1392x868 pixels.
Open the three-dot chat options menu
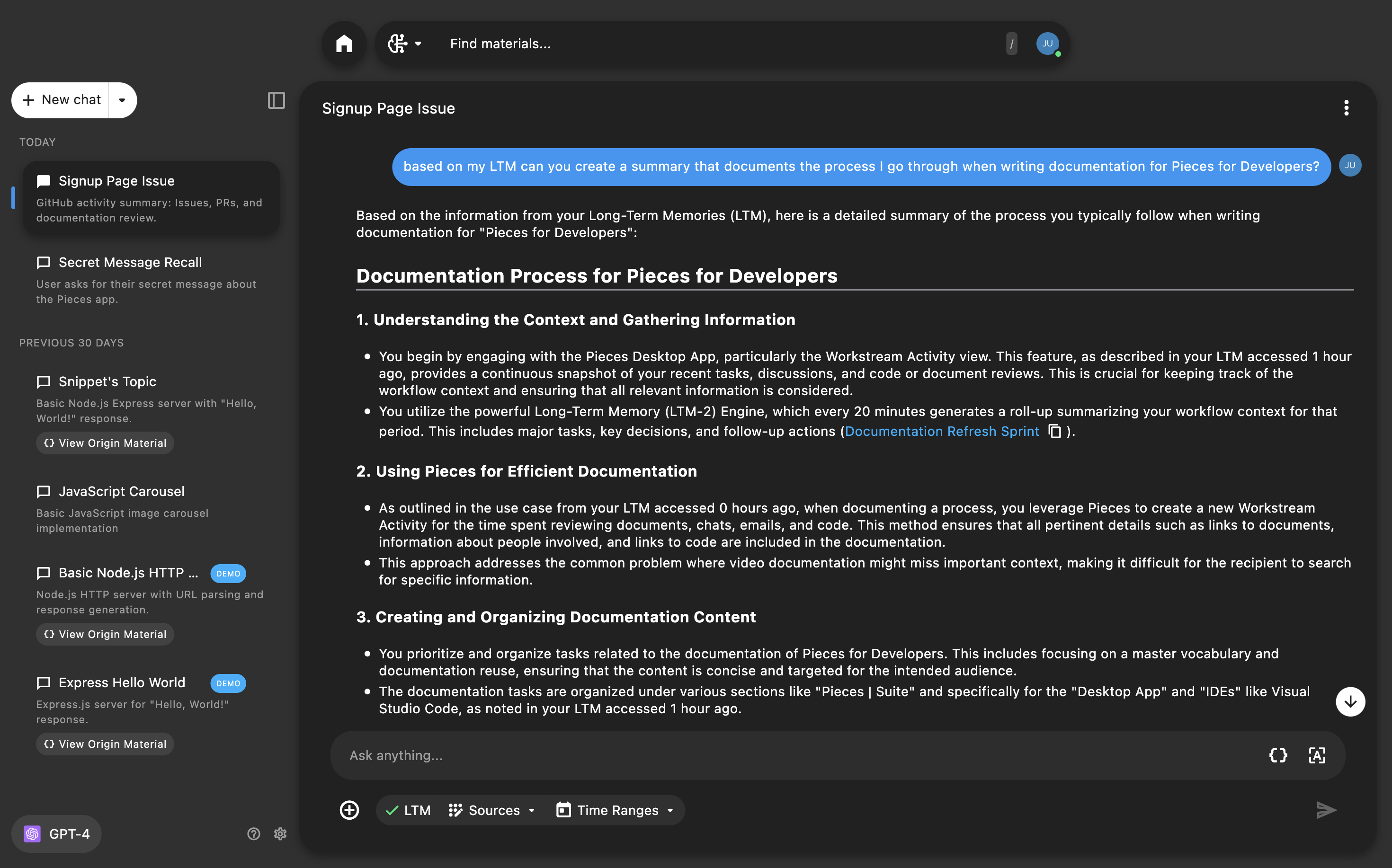point(1346,108)
